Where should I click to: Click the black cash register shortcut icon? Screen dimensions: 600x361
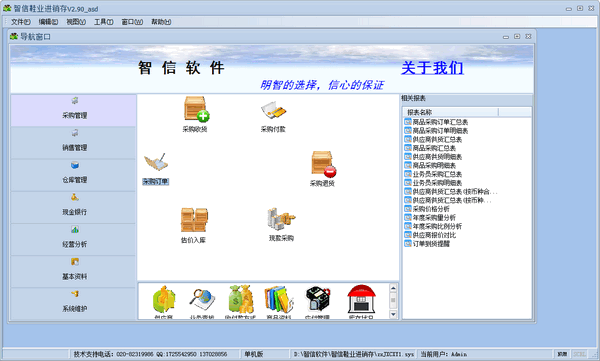click(318, 299)
